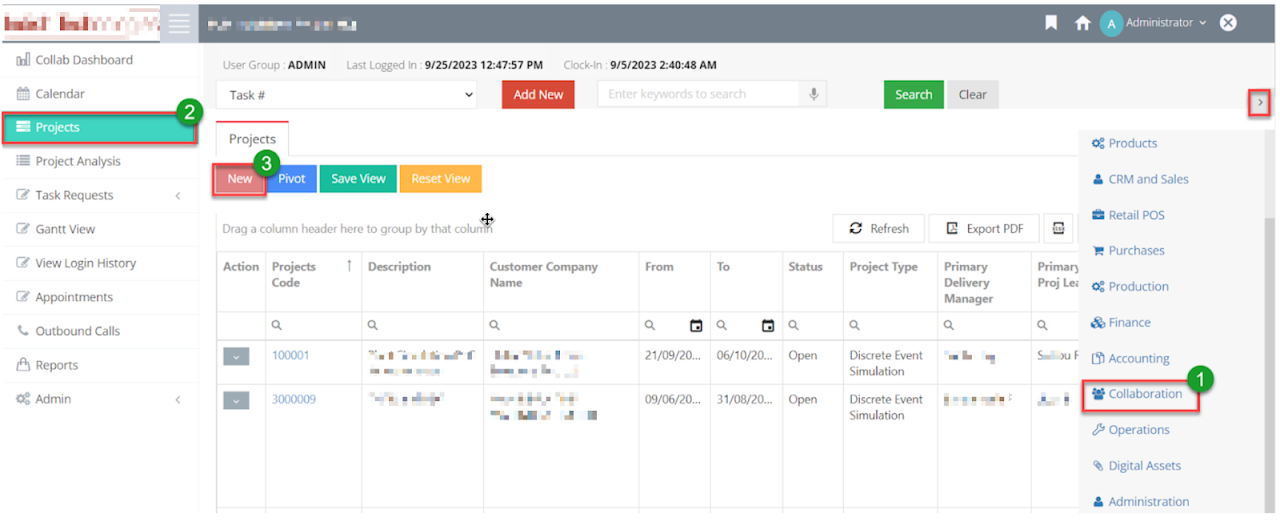Expand action menu for project 100001
Image resolution: width=1280 pixels, height=522 pixels.
[236, 356]
